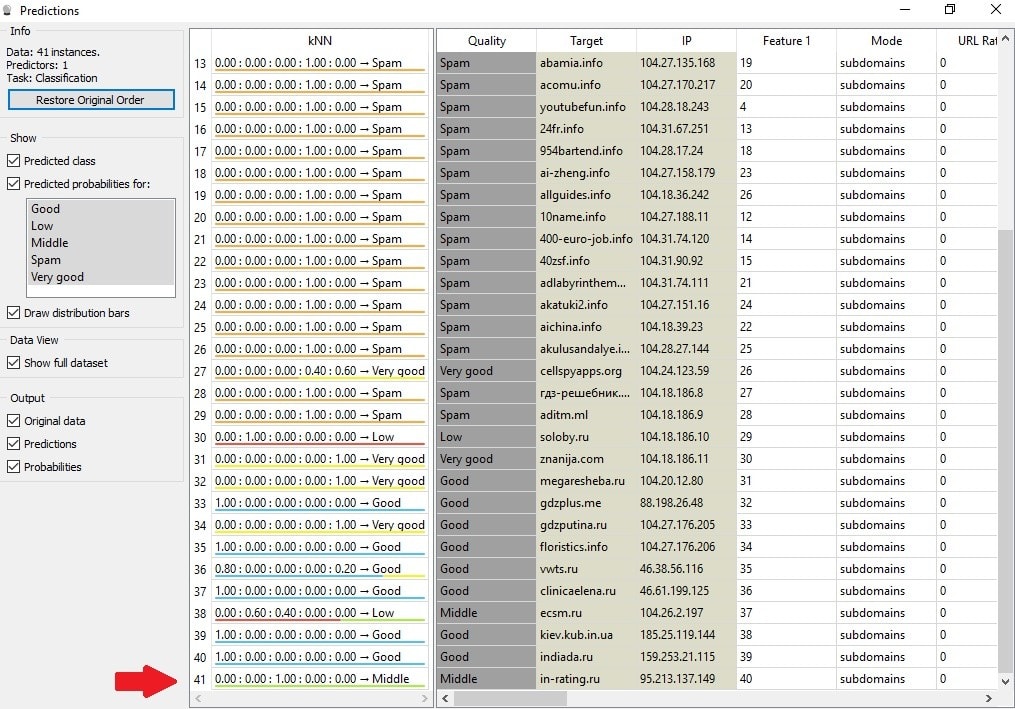
Task: Click the Feature 1 column header
Action: coord(786,41)
